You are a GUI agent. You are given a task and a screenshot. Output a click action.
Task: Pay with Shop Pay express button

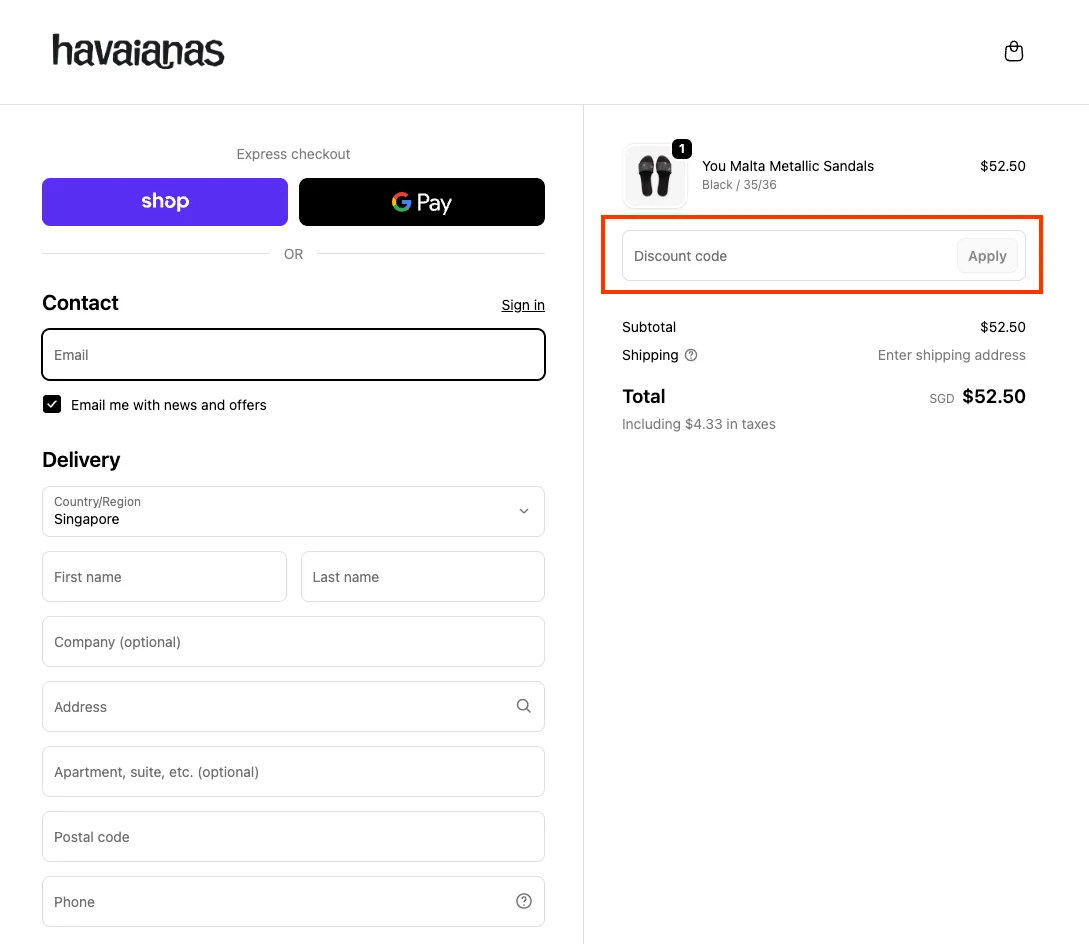[165, 201]
